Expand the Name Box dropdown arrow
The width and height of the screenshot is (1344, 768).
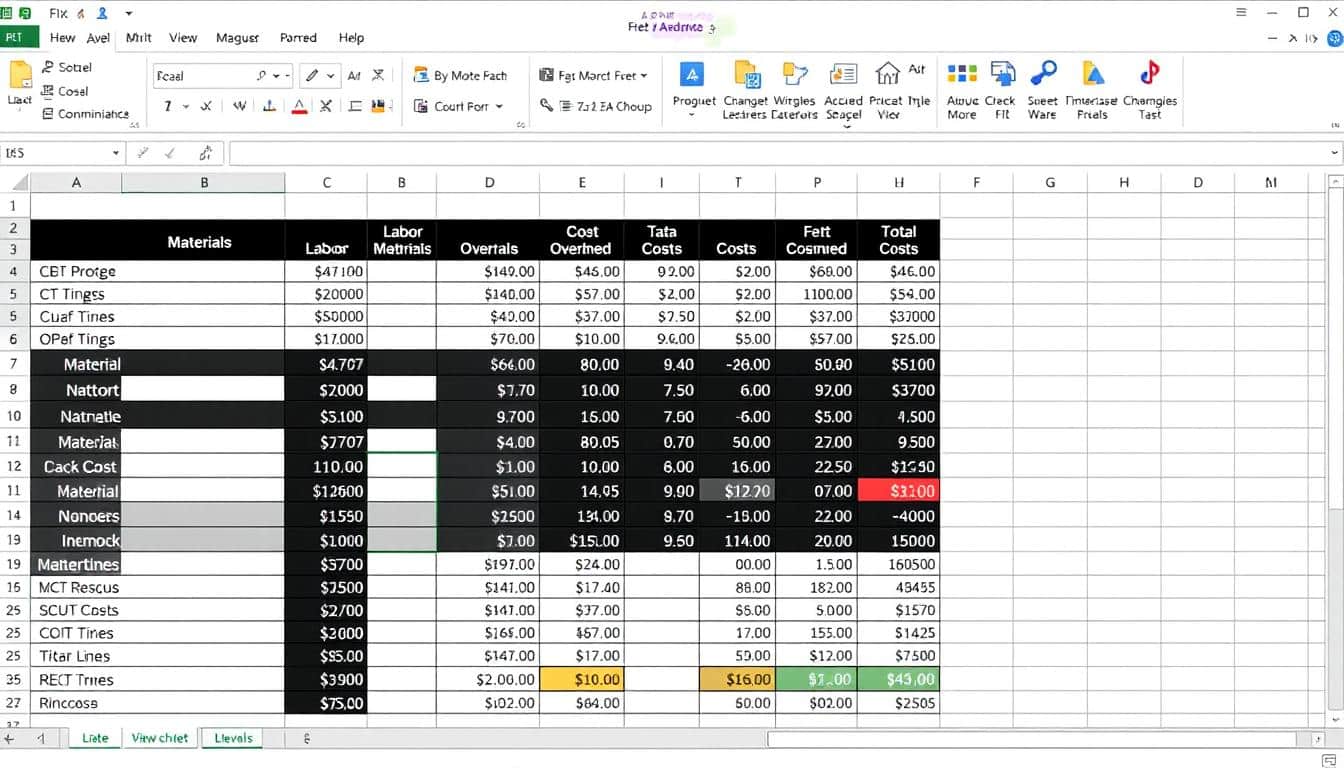[116, 153]
